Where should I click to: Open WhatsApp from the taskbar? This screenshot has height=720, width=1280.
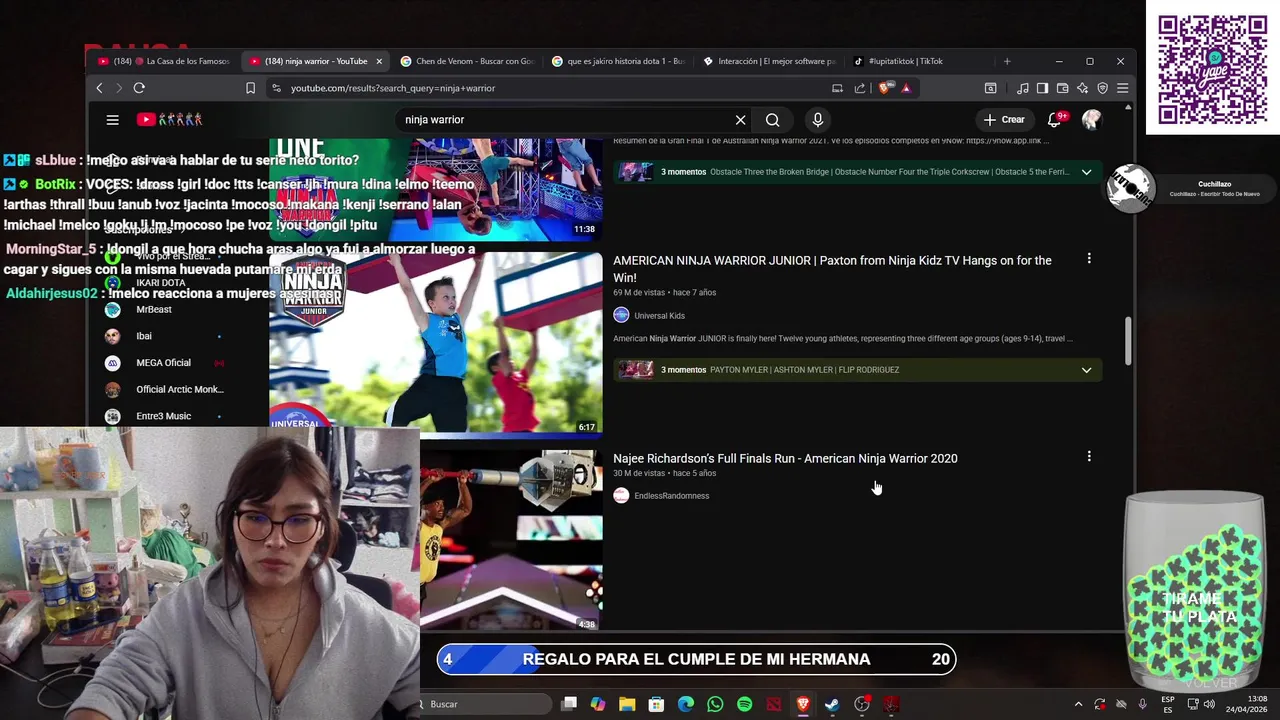[715, 704]
